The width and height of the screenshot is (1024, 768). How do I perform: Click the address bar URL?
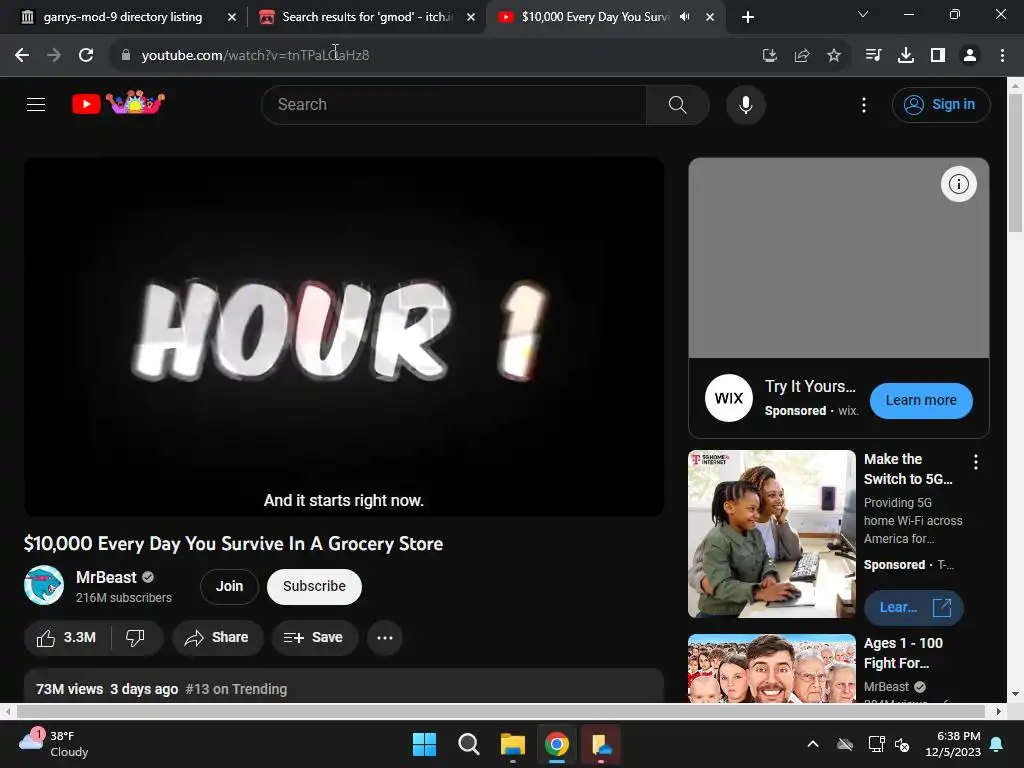(255, 56)
